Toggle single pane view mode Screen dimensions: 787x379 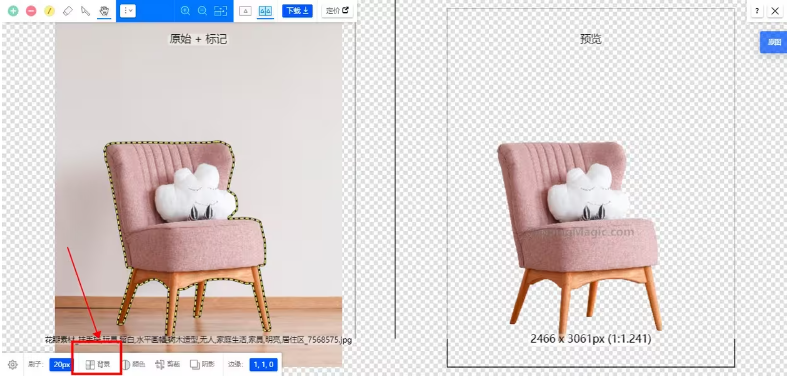pos(245,11)
